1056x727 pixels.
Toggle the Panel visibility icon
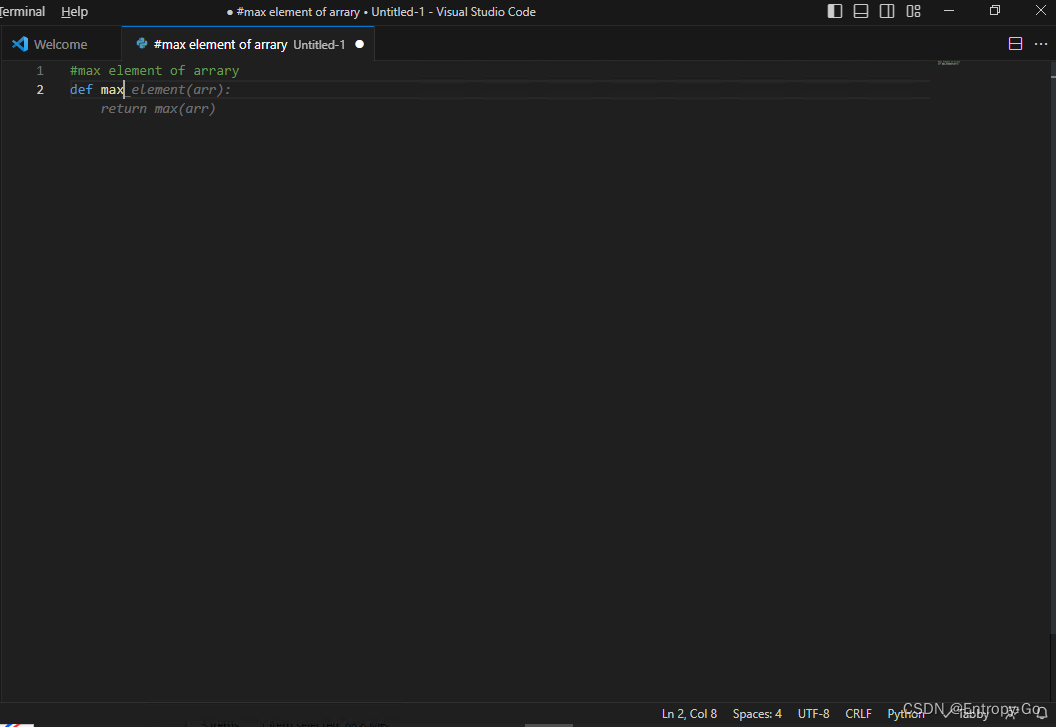point(861,10)
